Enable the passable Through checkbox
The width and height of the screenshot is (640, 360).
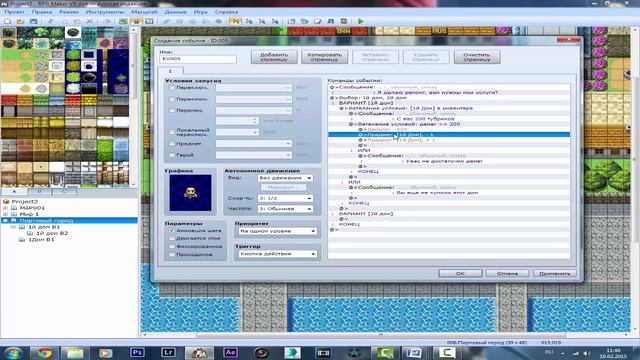172,254
